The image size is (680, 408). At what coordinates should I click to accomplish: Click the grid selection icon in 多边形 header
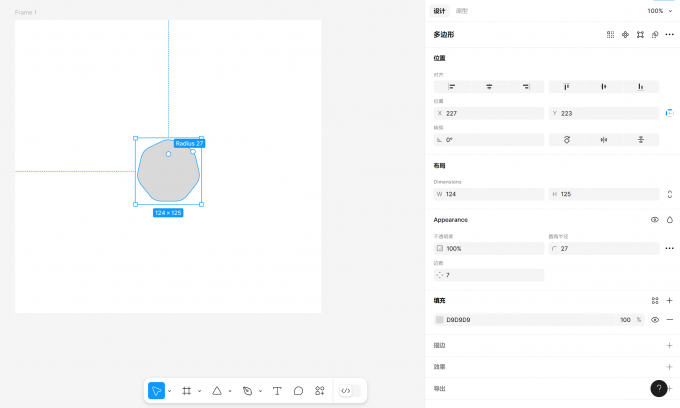click(x=610, y=35)
